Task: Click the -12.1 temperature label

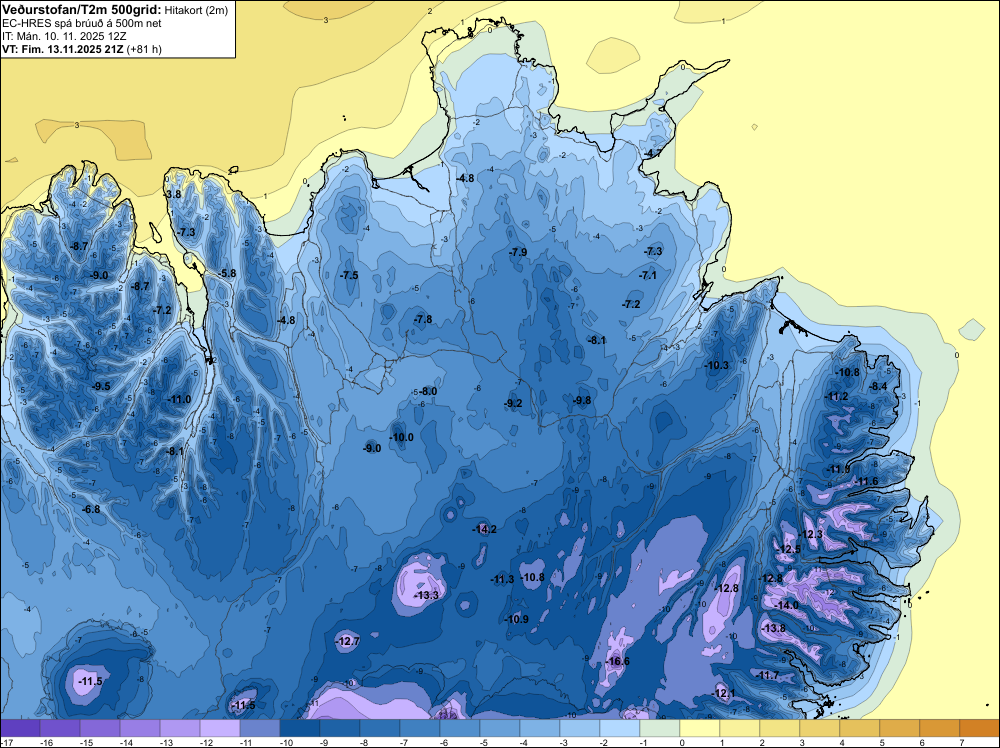Action: [x=724, y=693]
